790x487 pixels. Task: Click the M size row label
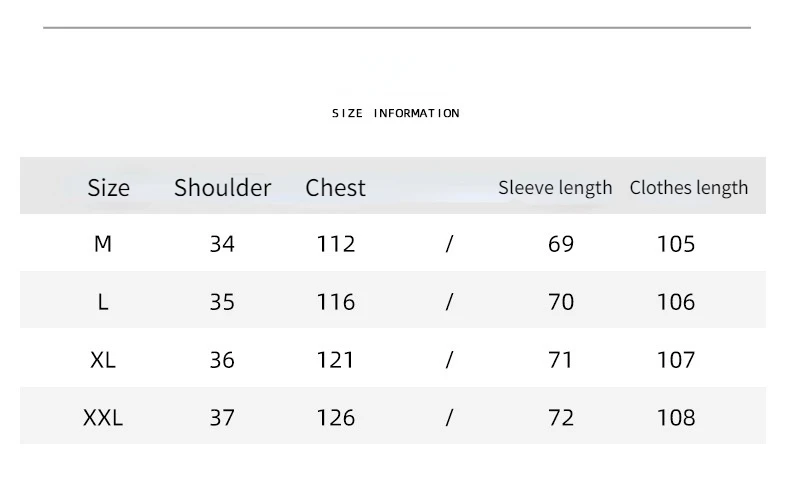(x=103, y=244)
